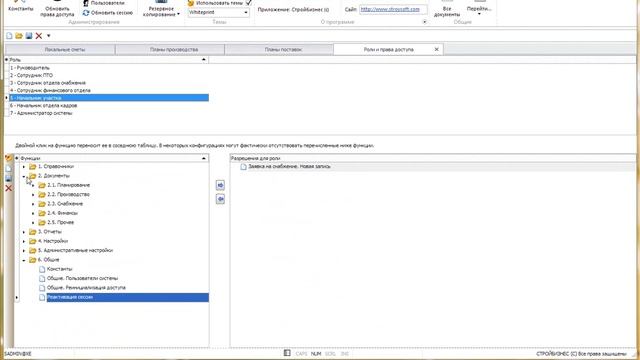The image size is (640, 360).
Task: Click the О программе group launcher icon
Action: coord(424,22)
